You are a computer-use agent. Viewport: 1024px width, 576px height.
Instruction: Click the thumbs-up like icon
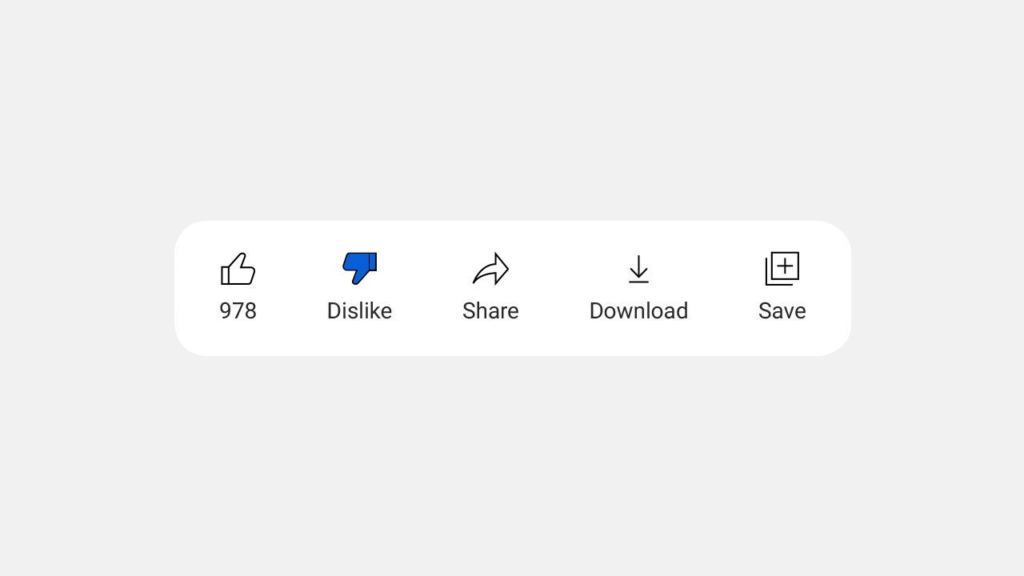[x=238, y=268]
